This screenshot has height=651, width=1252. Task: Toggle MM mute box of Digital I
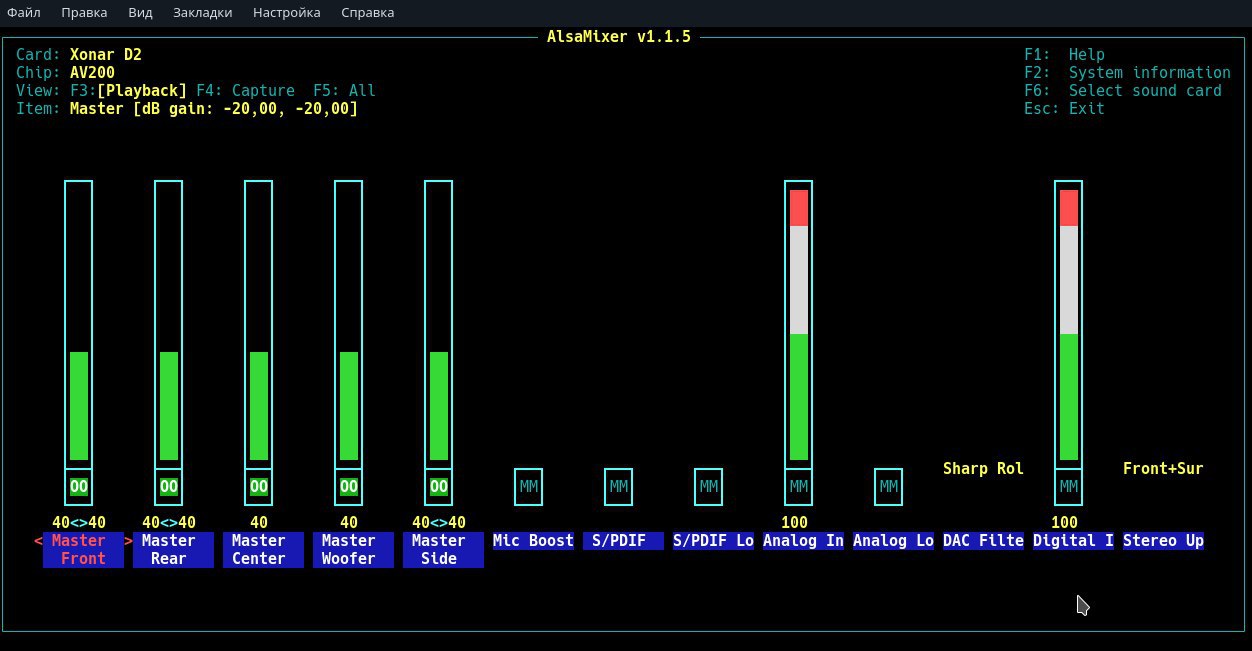1069,487
